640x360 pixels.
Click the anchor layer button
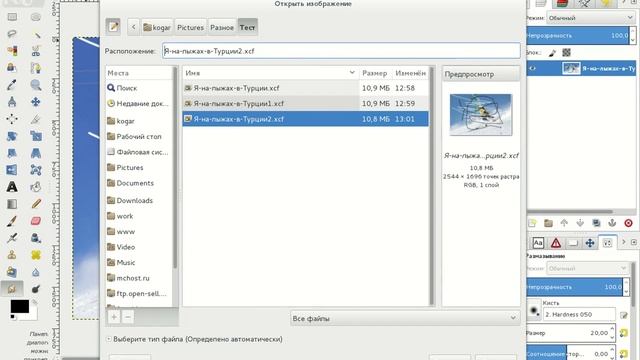612,223
